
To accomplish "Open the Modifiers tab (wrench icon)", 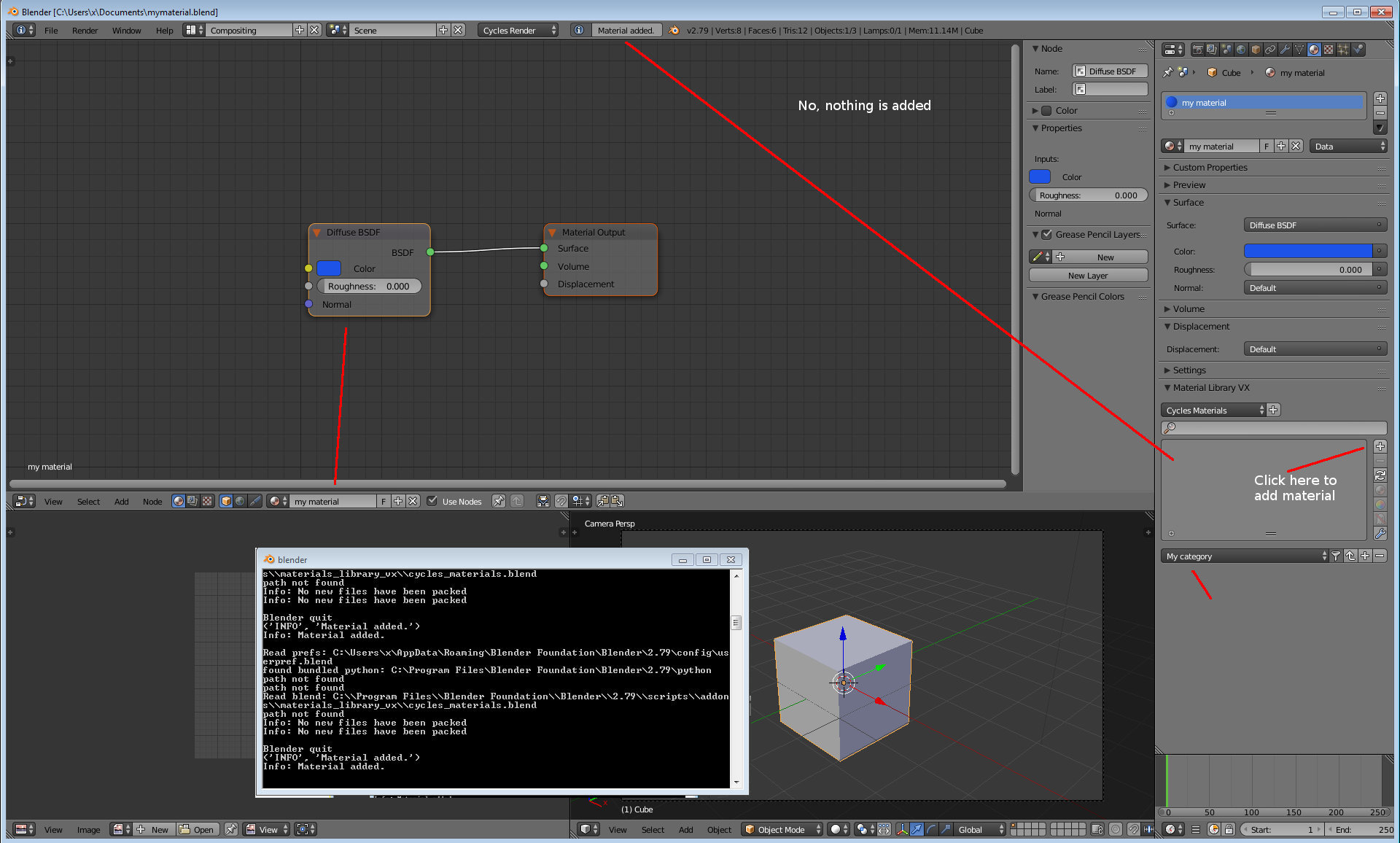I will click(x=1286, y=50).
